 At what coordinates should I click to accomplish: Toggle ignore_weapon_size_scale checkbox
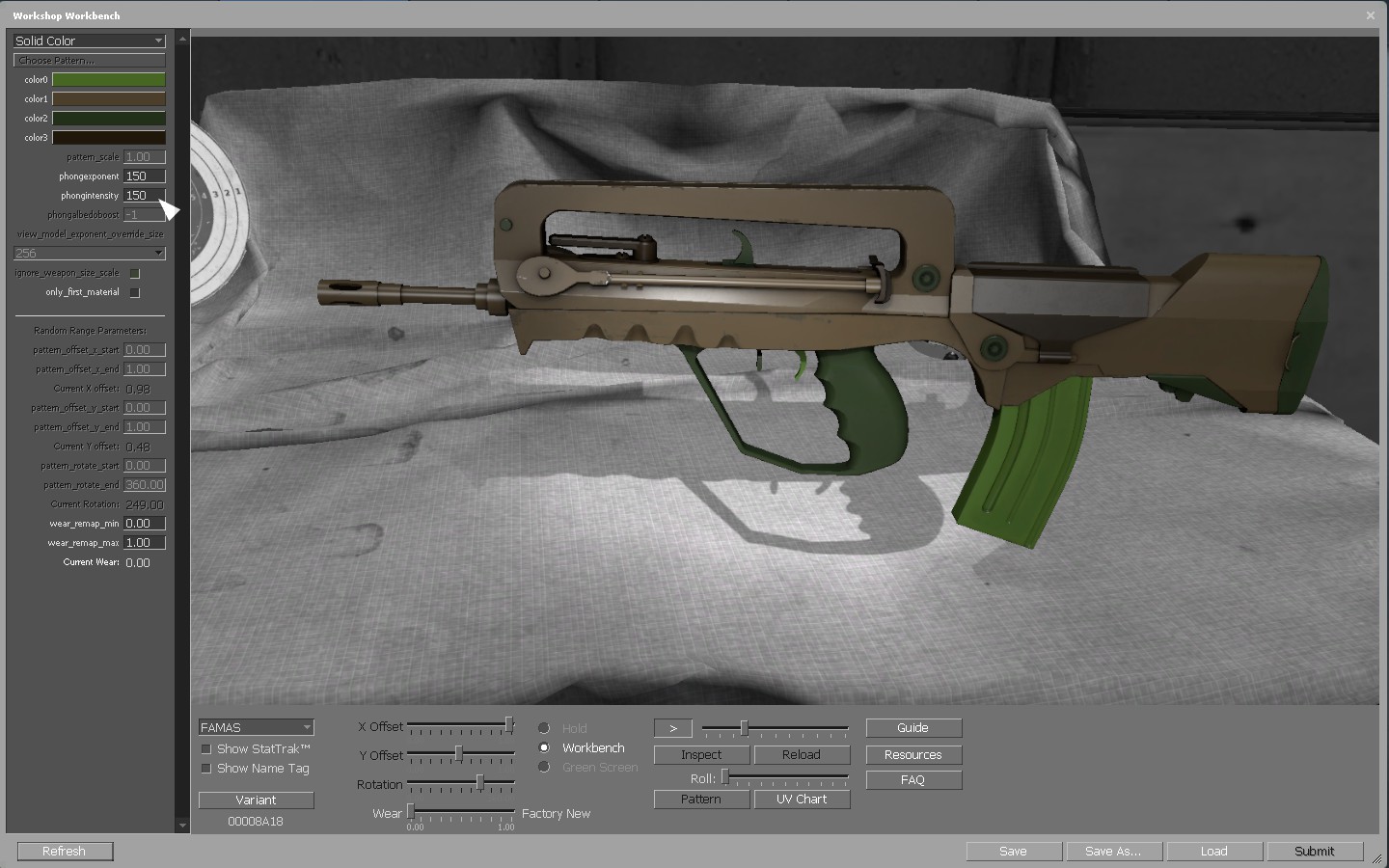point(135,273)
